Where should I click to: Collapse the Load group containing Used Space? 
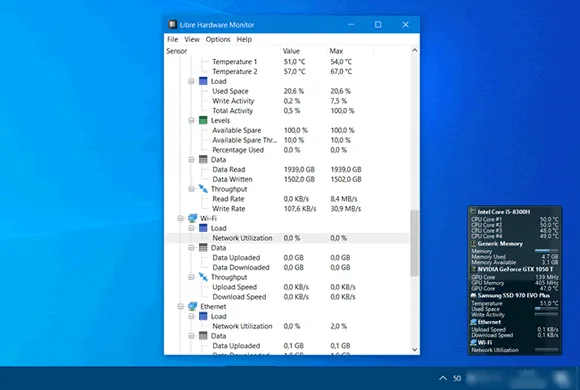click(x=191, y=81)
